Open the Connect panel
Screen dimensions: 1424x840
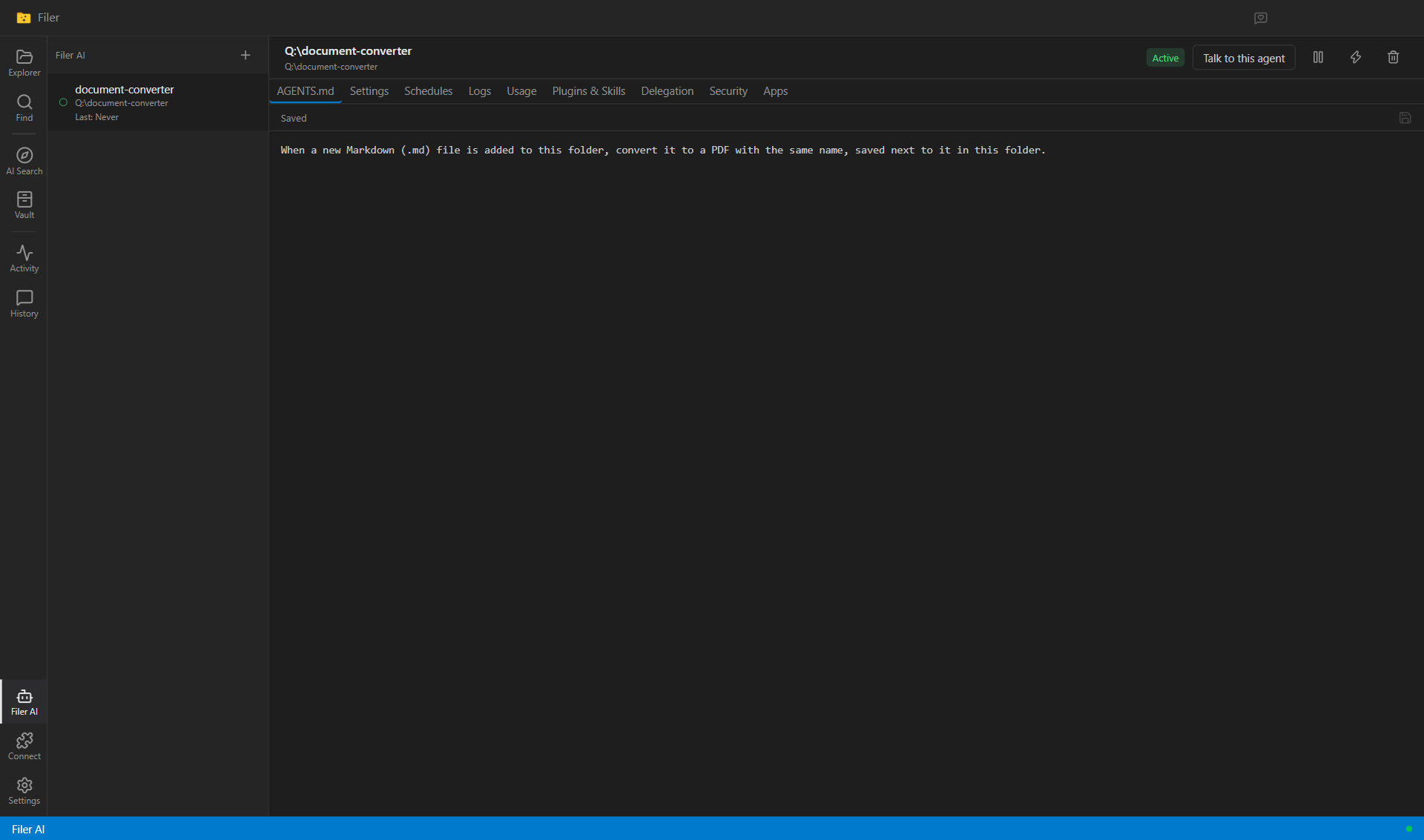pos(24,747)
